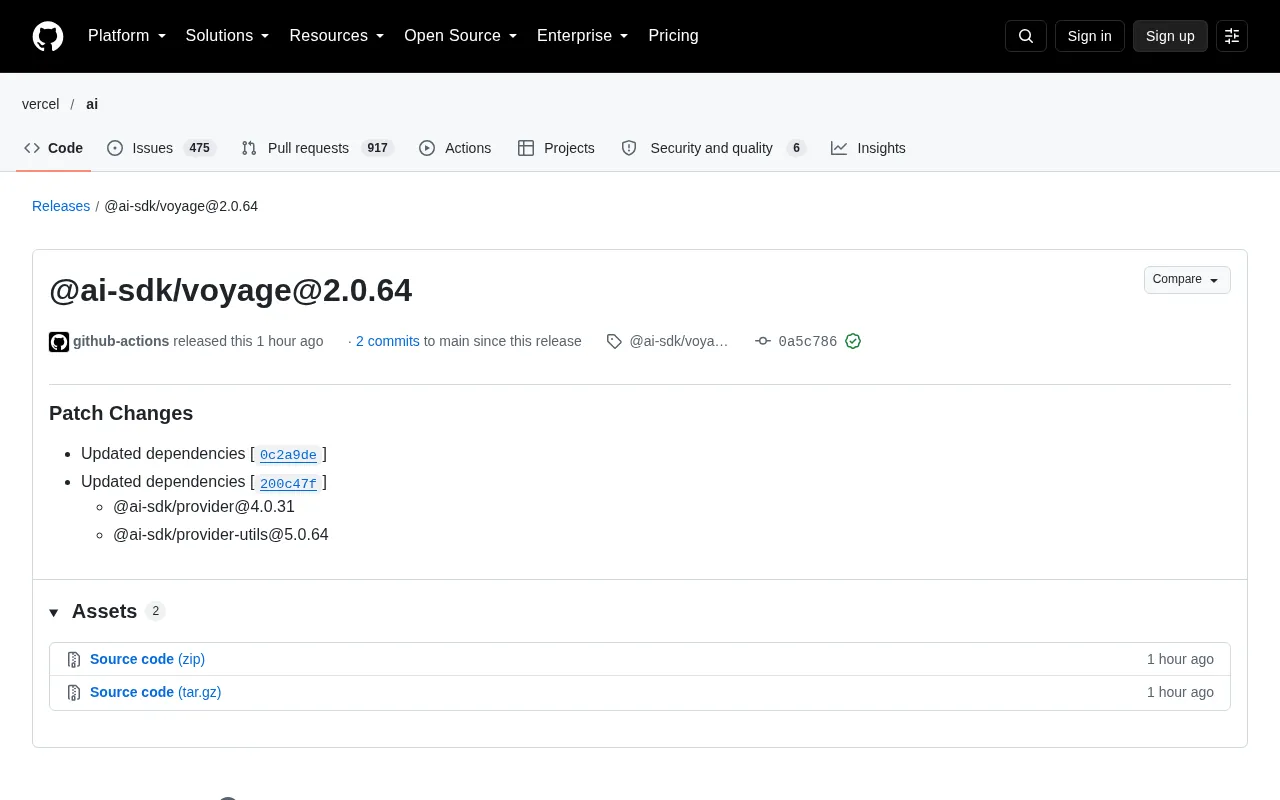Open the ai repository link
This screenshot has width=1280, height=800.
[92, 104]
